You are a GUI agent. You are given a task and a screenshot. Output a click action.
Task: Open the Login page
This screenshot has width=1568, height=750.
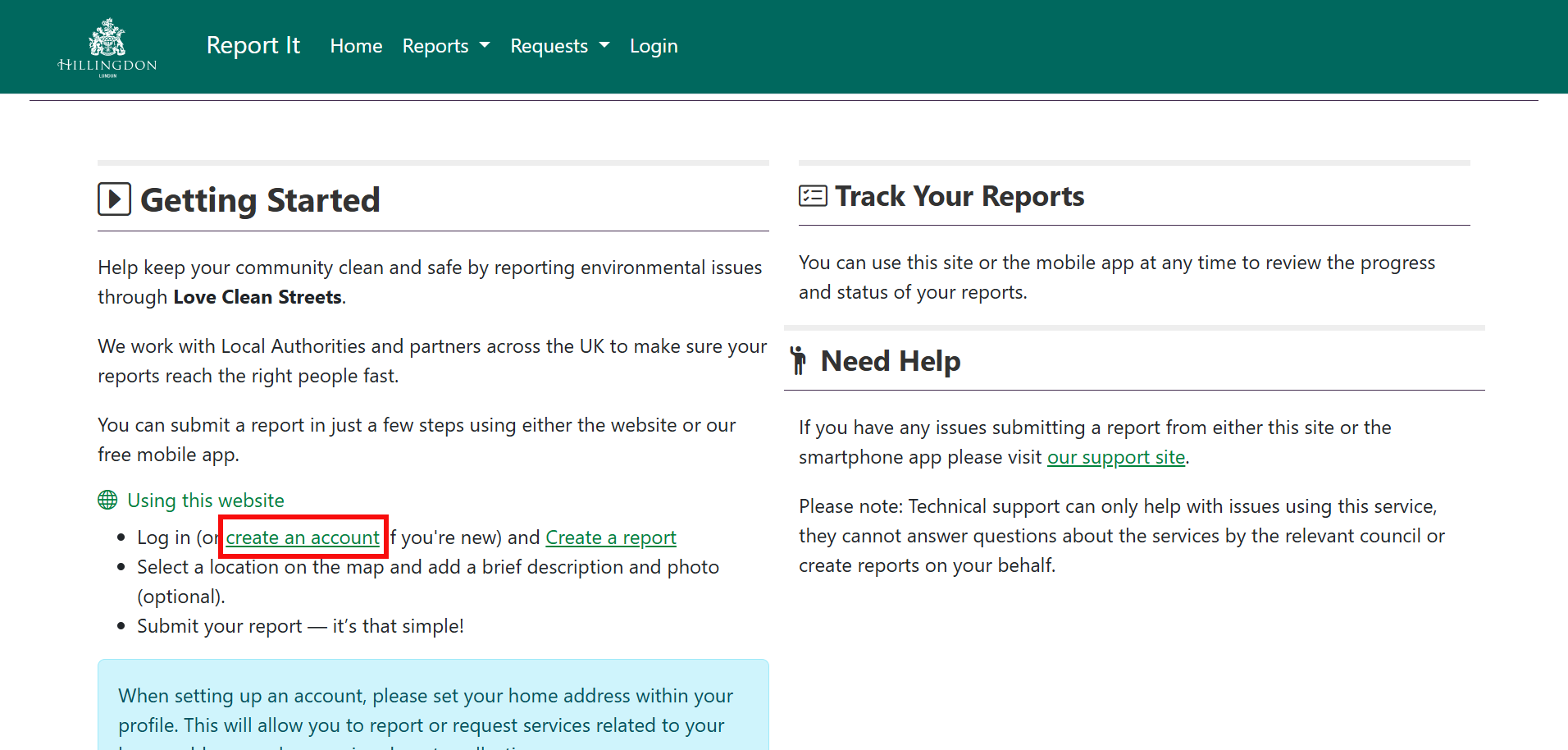pyautogui.click(x=654, y=46)
